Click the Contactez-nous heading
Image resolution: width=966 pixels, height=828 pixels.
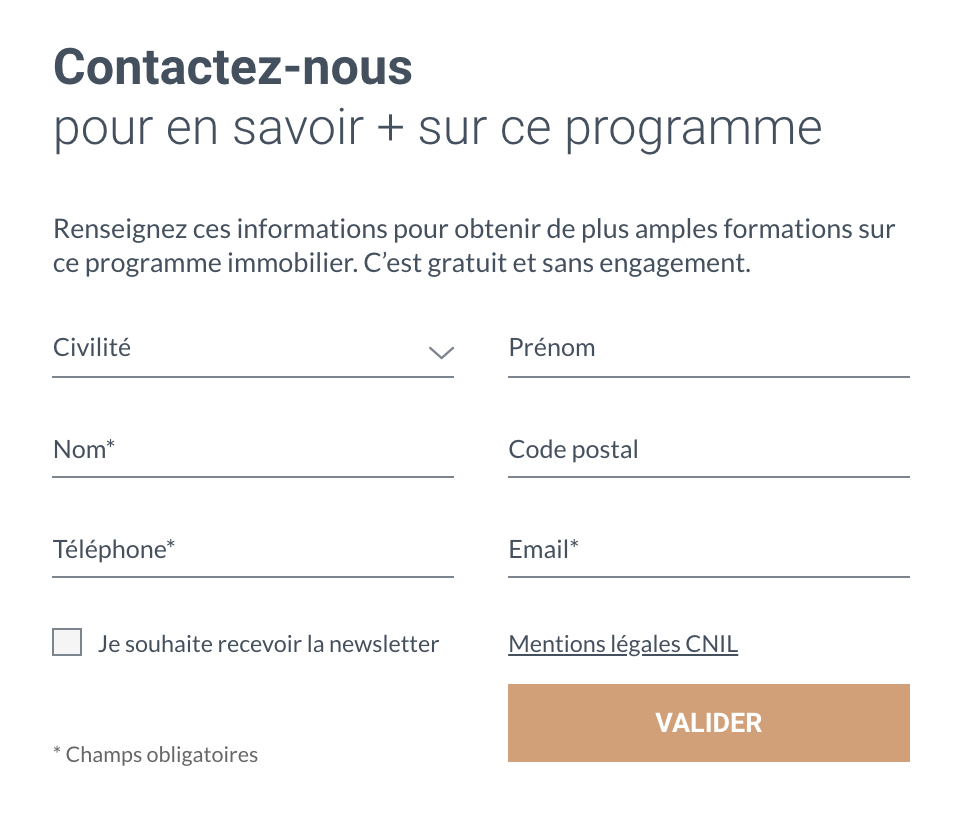click(233, 67)
